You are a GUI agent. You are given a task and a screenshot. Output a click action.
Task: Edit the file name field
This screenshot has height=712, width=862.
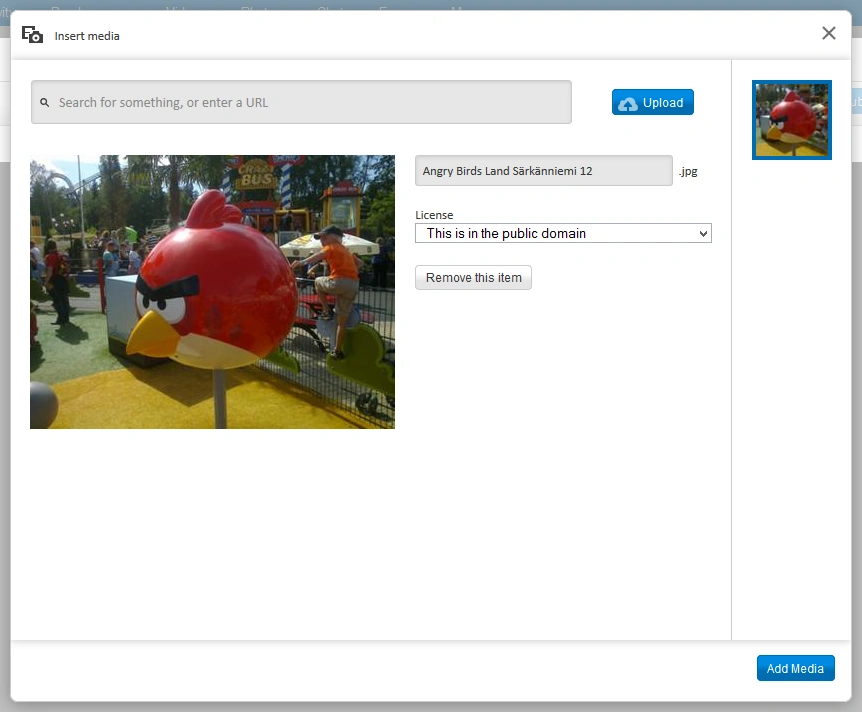pyautogui.click(x=544, y=170)
